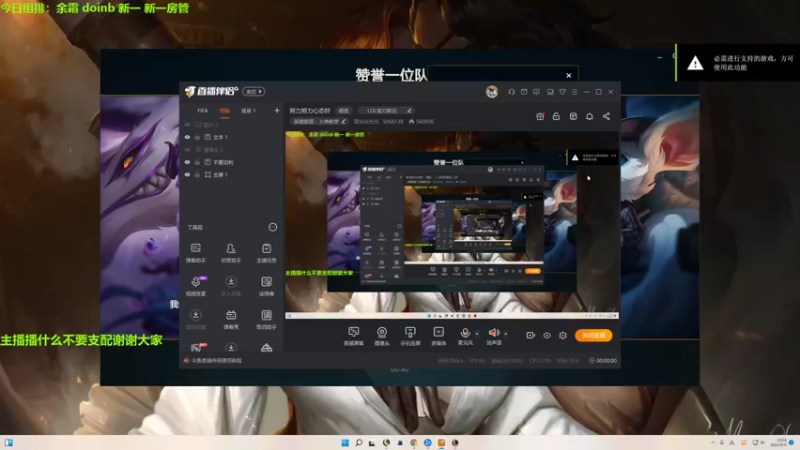
Task: Open the 主播任务 streamer tasks tool
Action: click(x=266, y=253)
